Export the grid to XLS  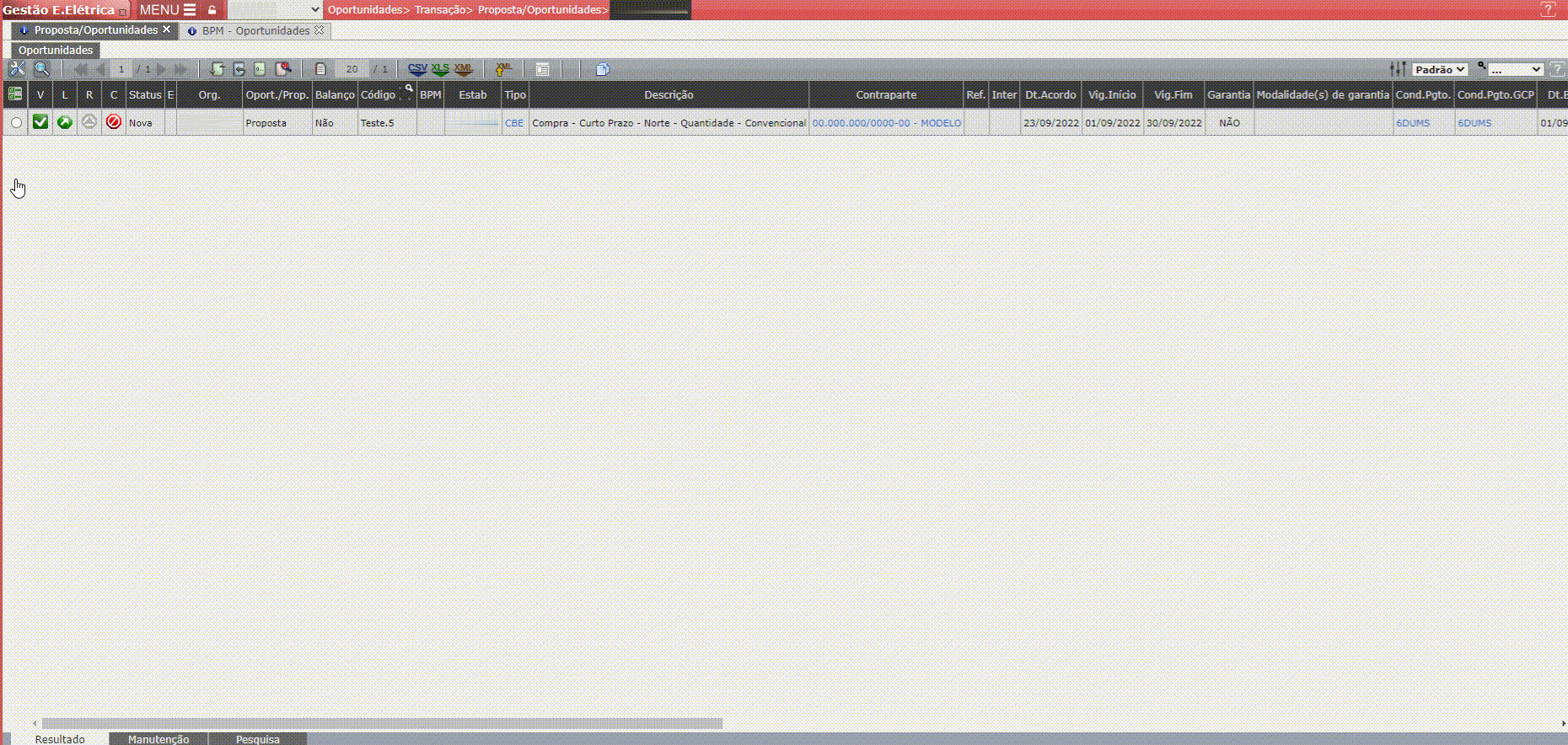click(x=440, y=69)
